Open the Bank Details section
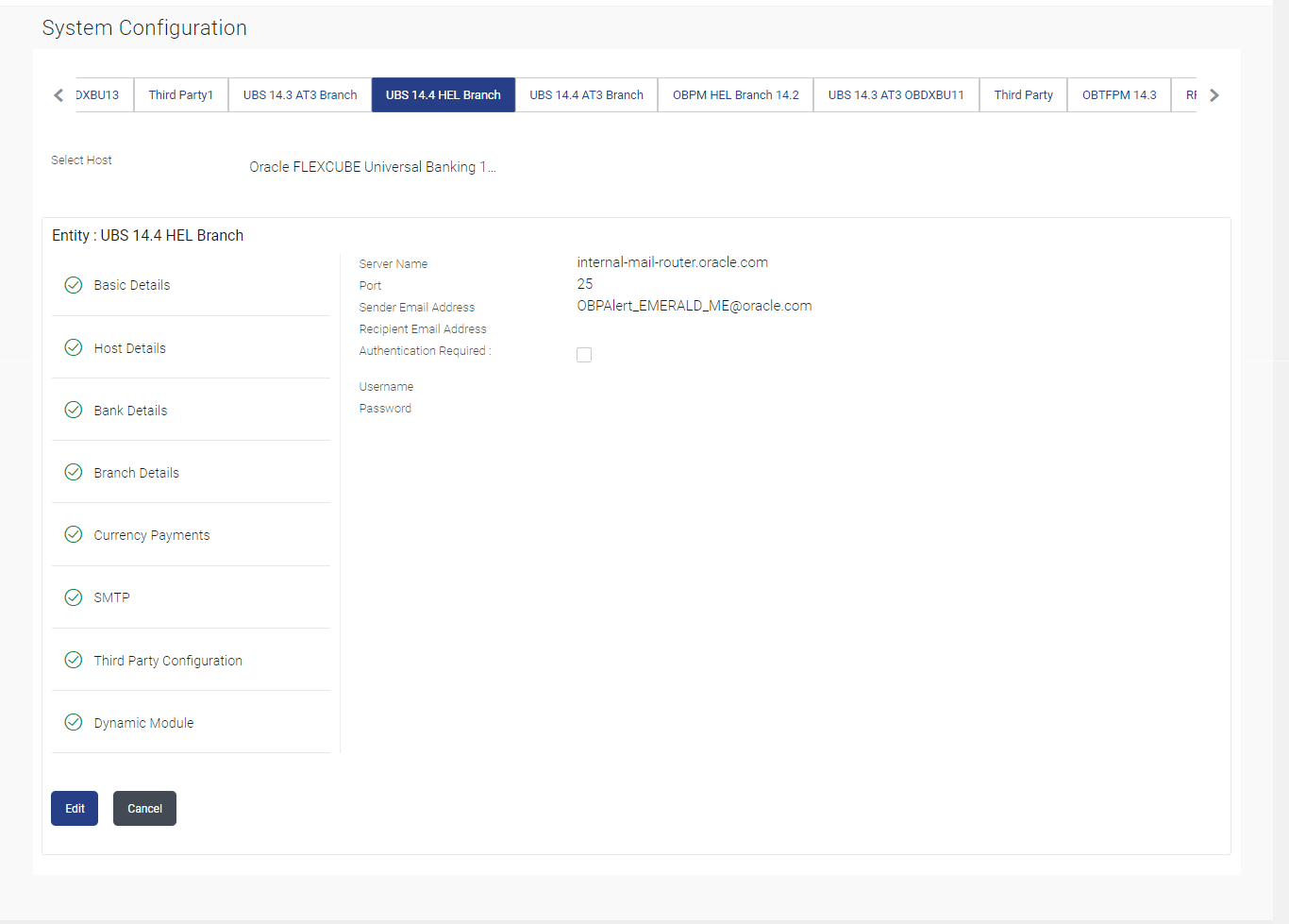1289x924 pixels. coord(192,410)
